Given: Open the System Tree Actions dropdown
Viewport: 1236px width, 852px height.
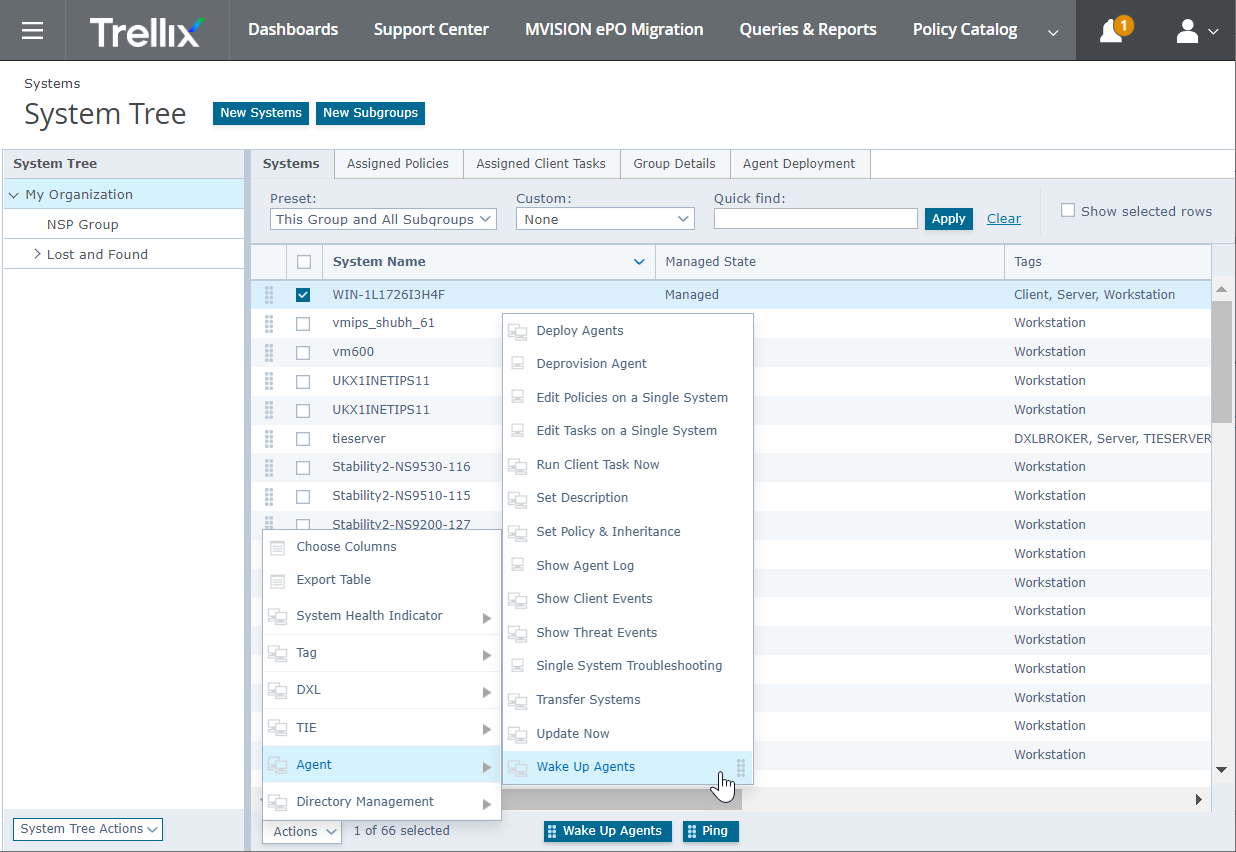Looking at the screenshot, I should tap(87, 829).
